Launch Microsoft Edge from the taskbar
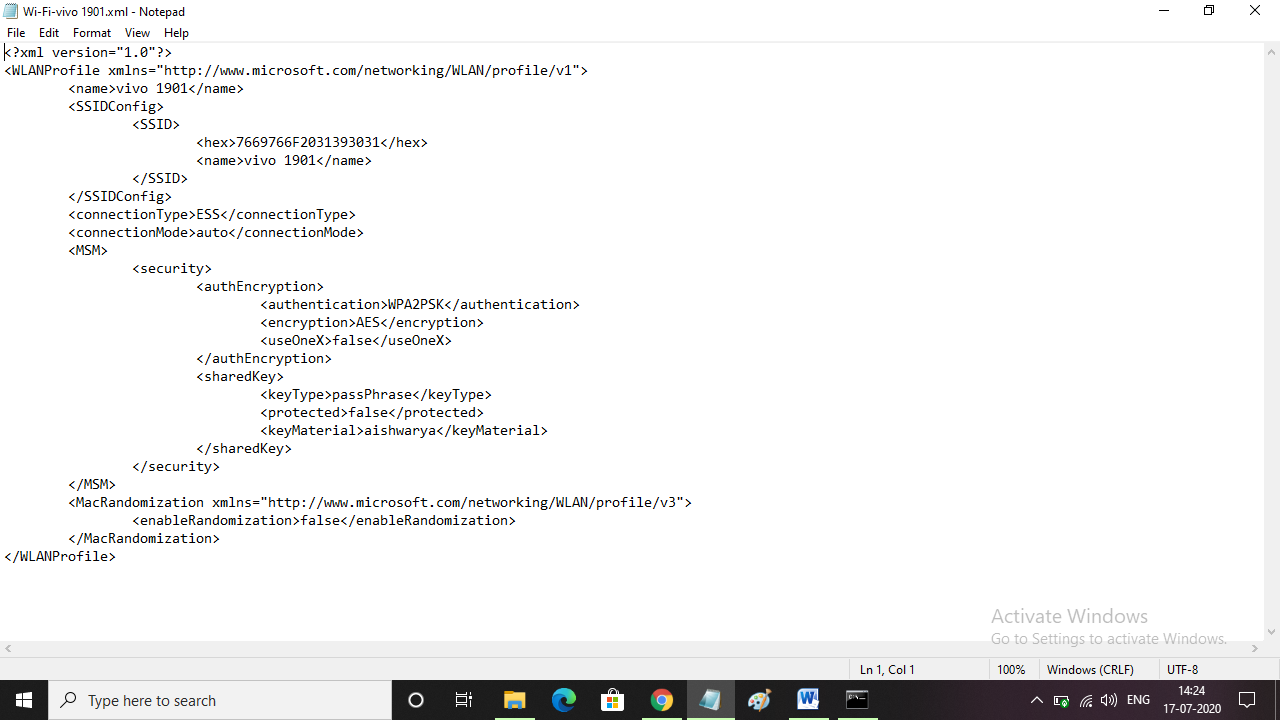1280x720 pixels. tap(563, 700)
